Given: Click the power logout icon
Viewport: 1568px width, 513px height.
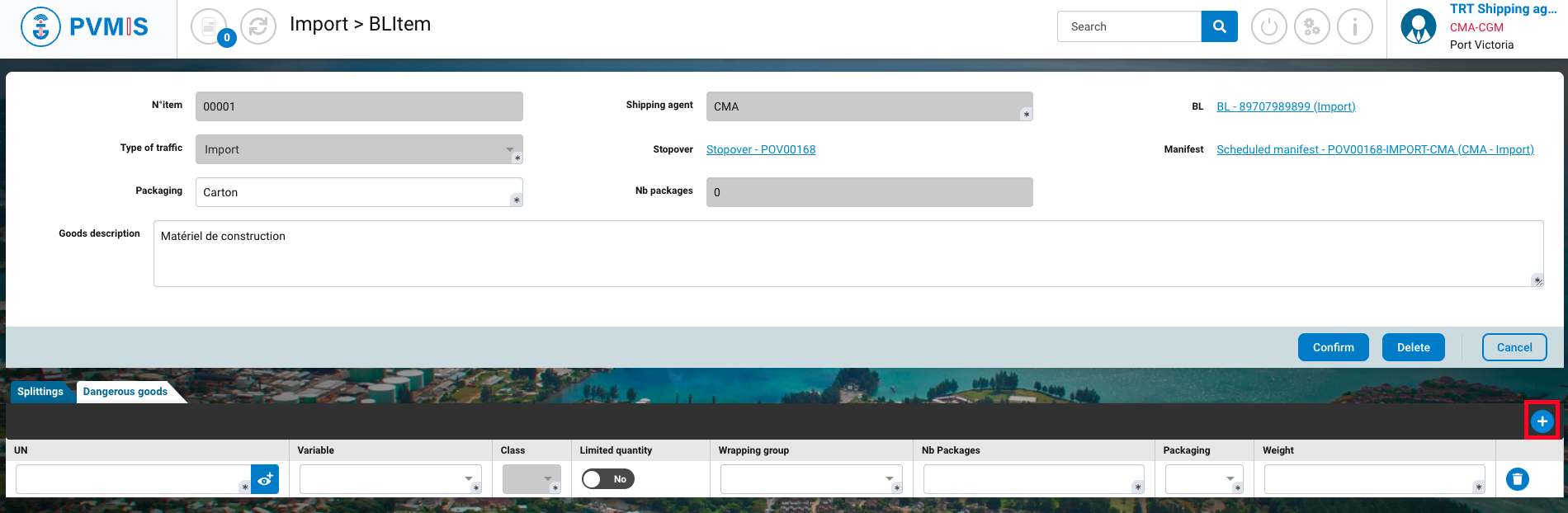Looking at the screenshot, I should (1269, 27).
